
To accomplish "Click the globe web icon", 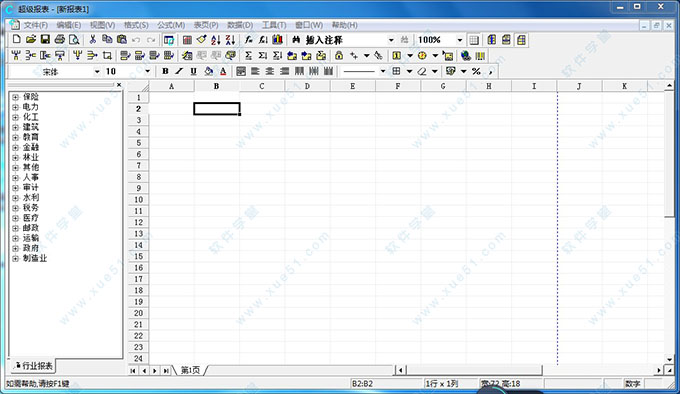I will (466, 55).
